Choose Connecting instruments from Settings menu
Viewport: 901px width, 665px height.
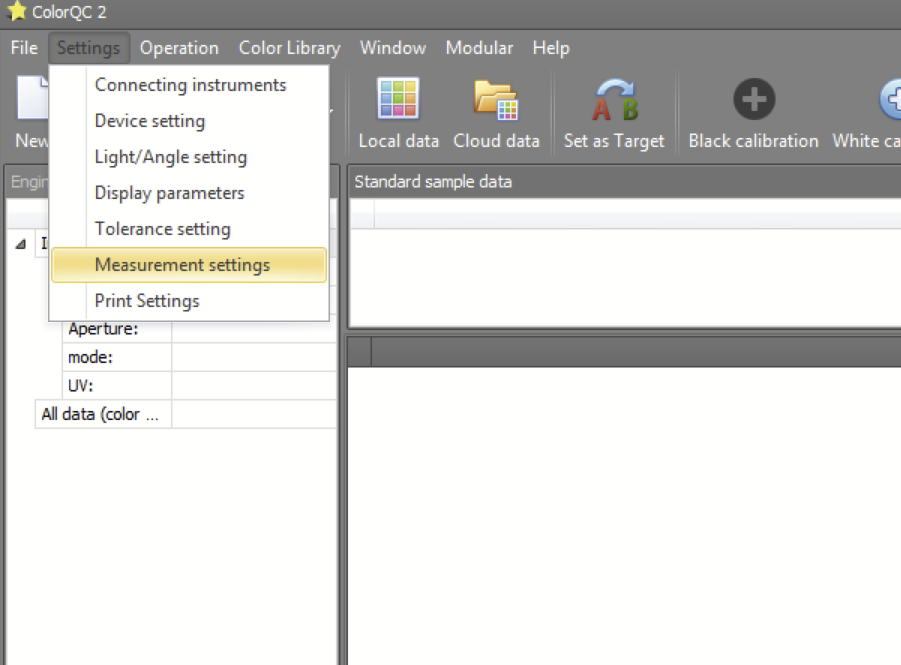point(190,85)
